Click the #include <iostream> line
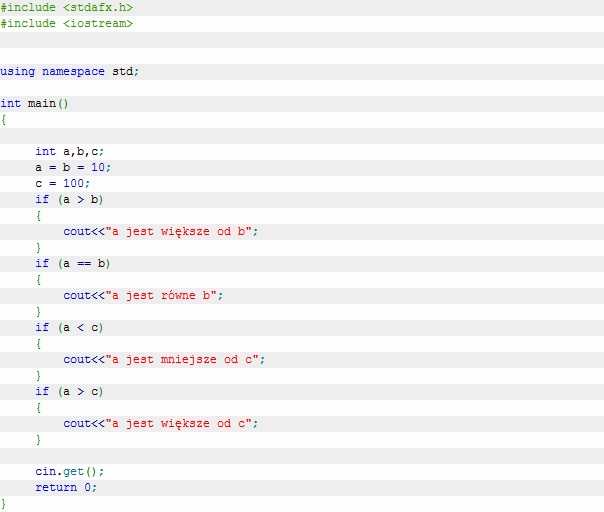 pos(66,23)
